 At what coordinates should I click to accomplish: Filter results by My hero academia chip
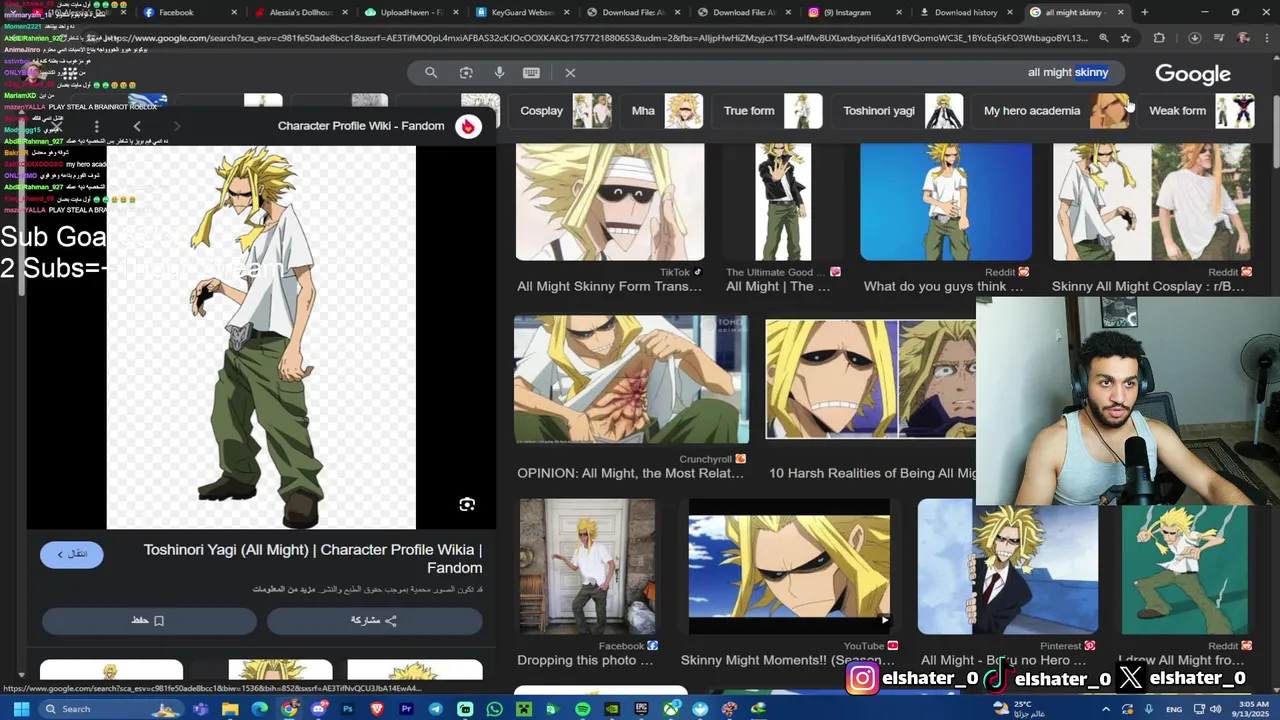point(1051,111)
